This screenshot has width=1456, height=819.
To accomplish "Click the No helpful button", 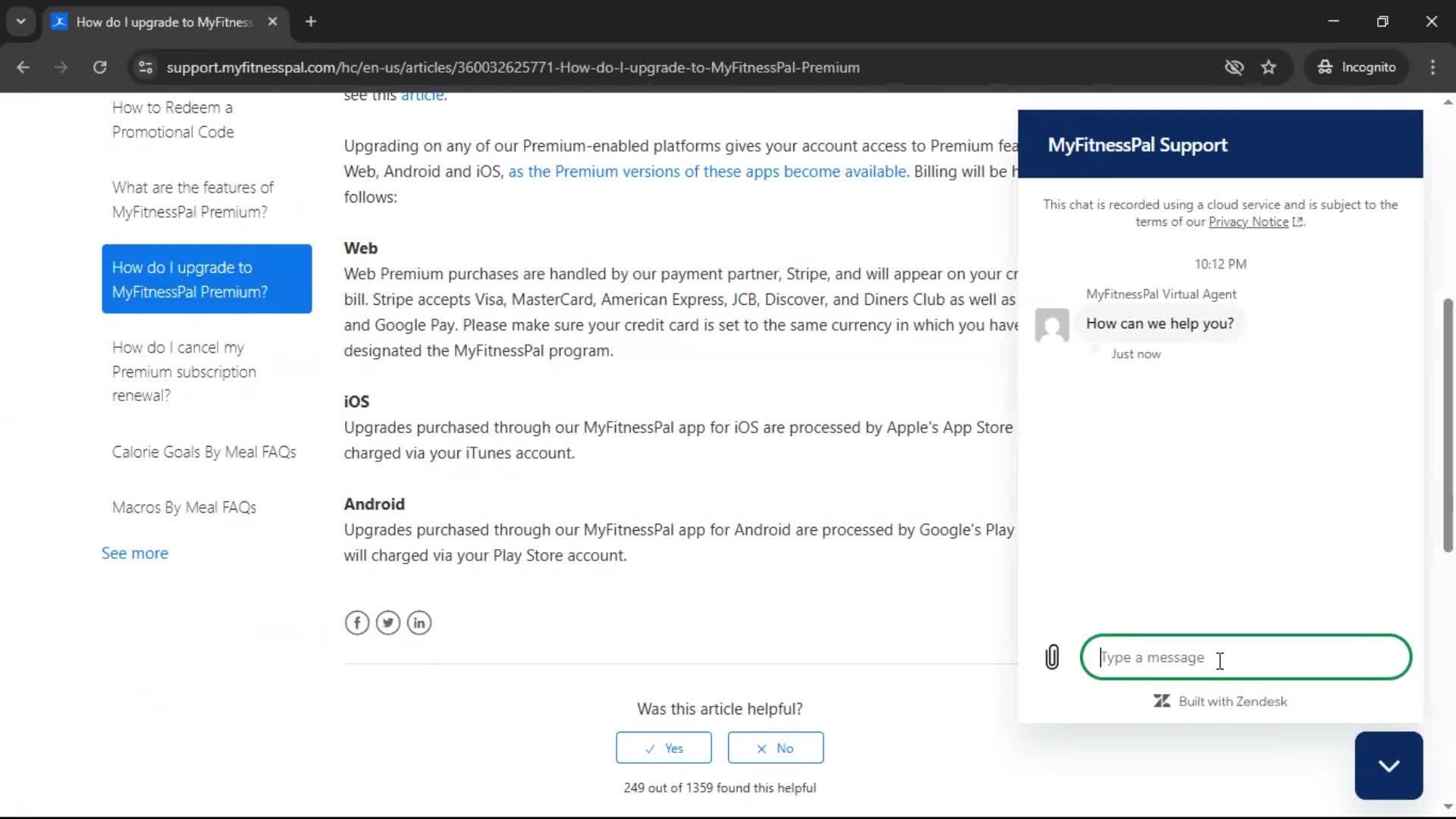I will 775,748.
